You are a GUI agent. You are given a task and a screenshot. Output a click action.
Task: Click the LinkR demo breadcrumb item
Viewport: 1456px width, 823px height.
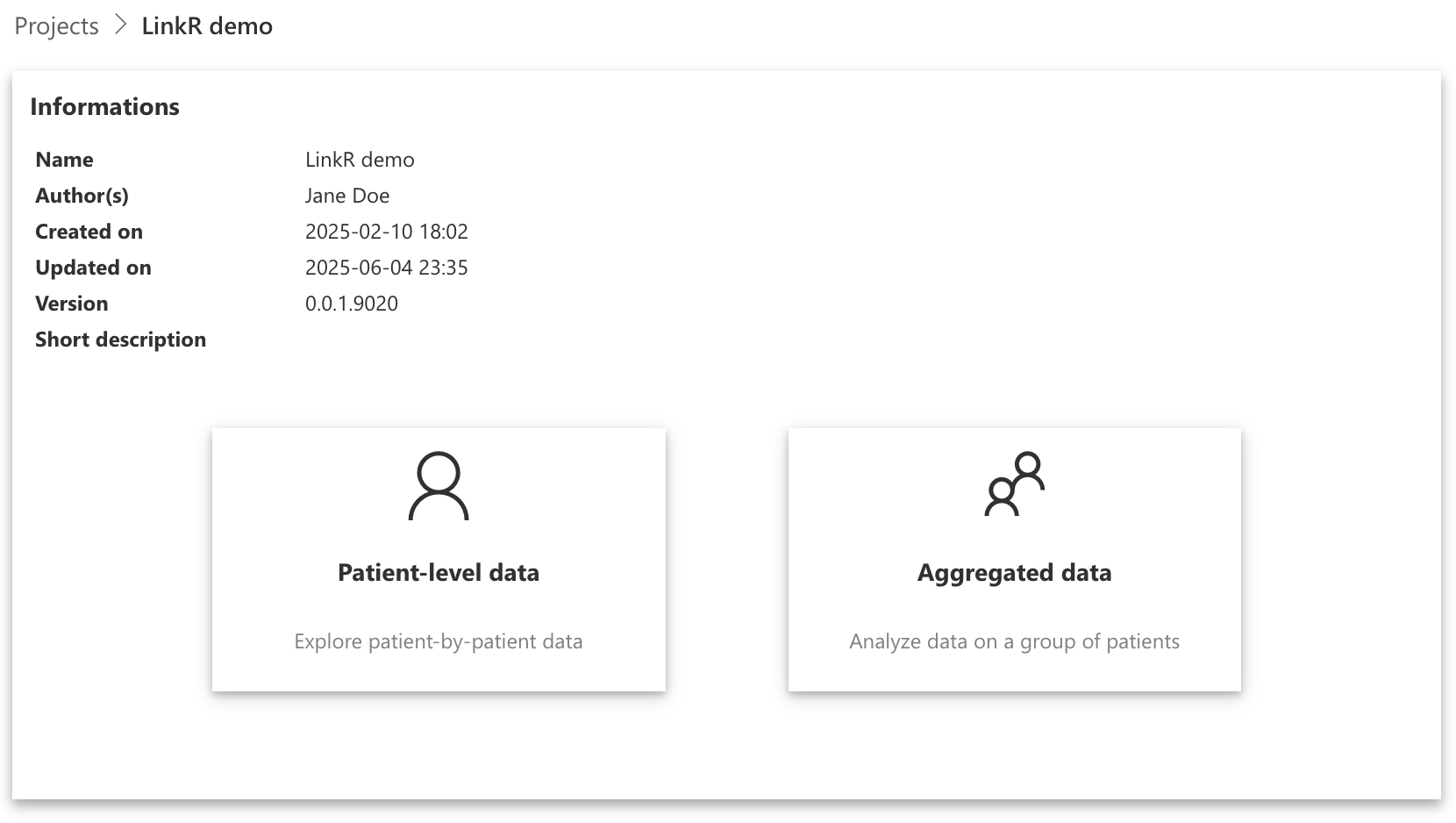[207, 26]
